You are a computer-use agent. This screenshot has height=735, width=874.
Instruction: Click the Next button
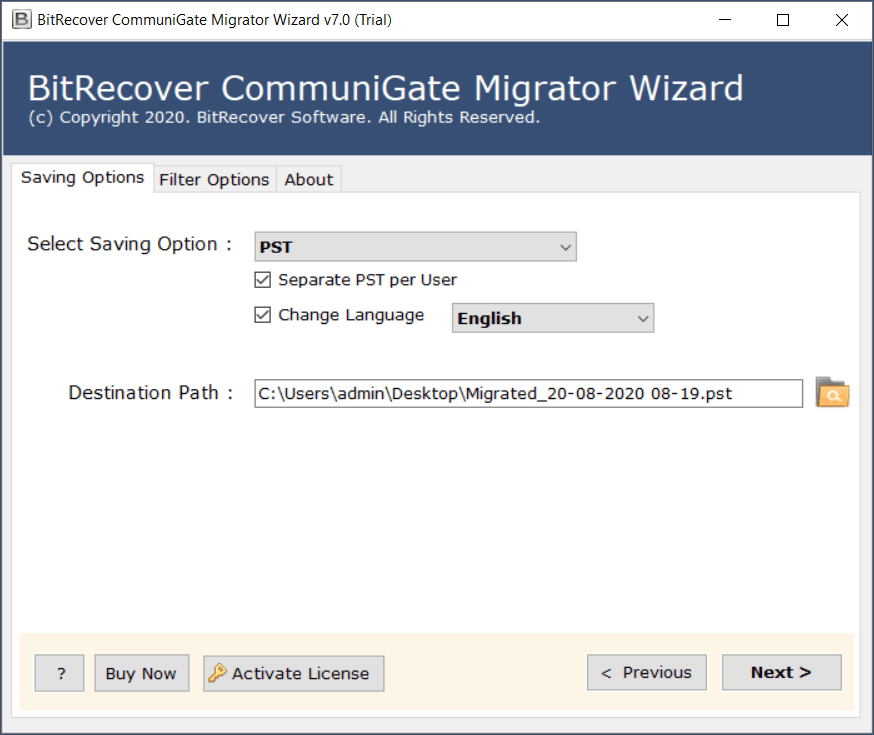(x=781, y=673)
